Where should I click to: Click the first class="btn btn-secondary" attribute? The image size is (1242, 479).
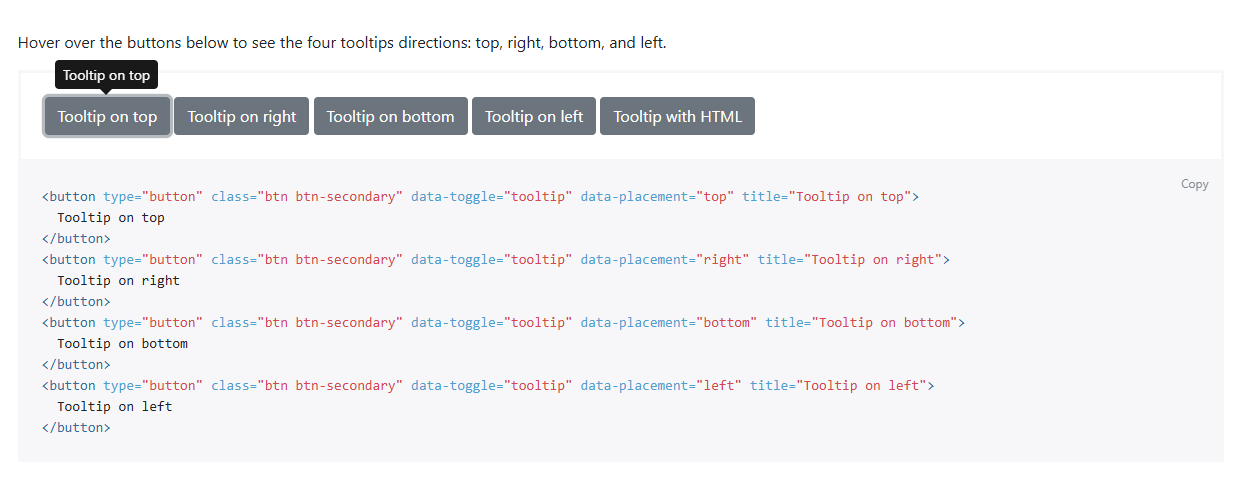click(307, 196)
